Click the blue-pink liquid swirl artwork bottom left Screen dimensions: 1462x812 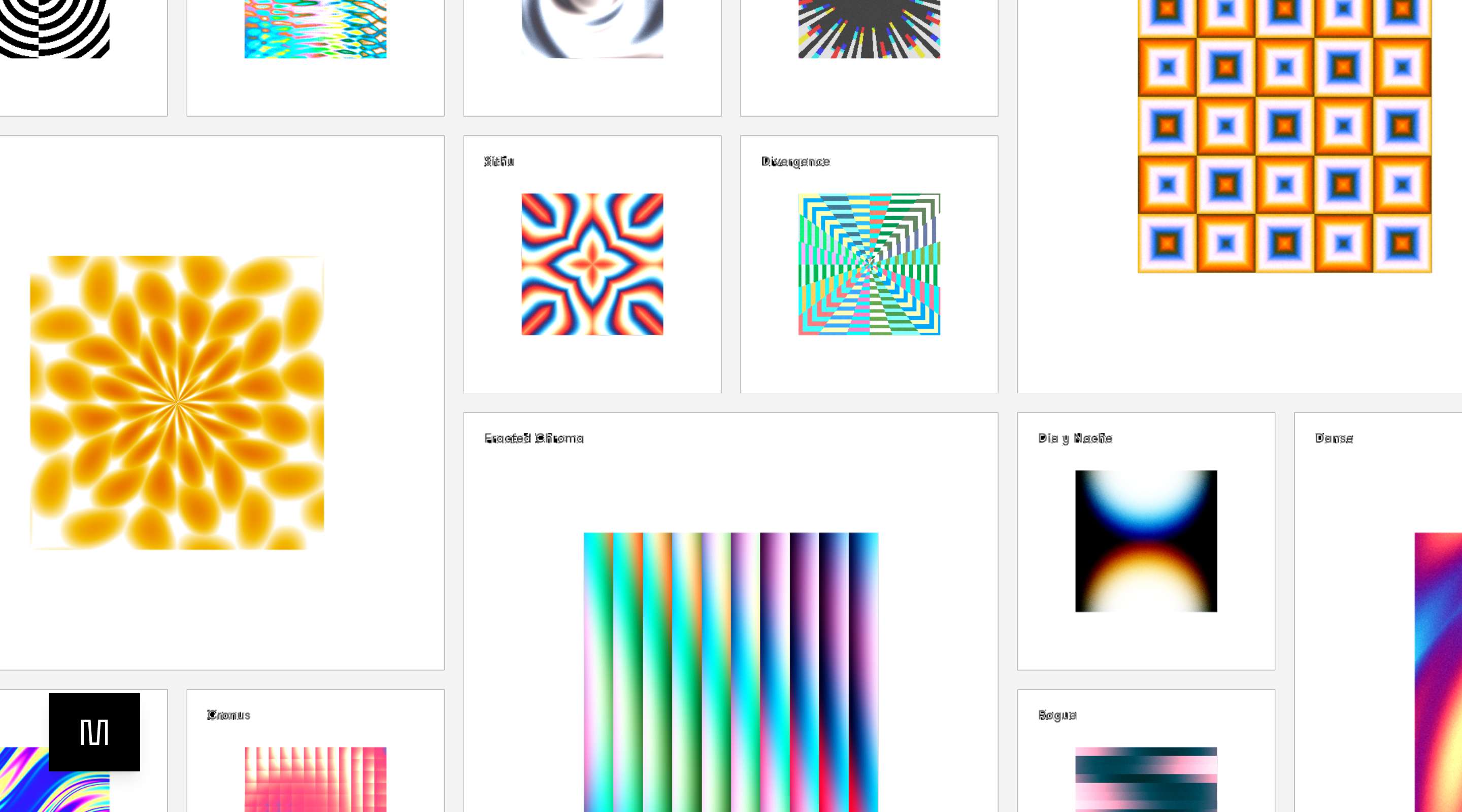54,789
